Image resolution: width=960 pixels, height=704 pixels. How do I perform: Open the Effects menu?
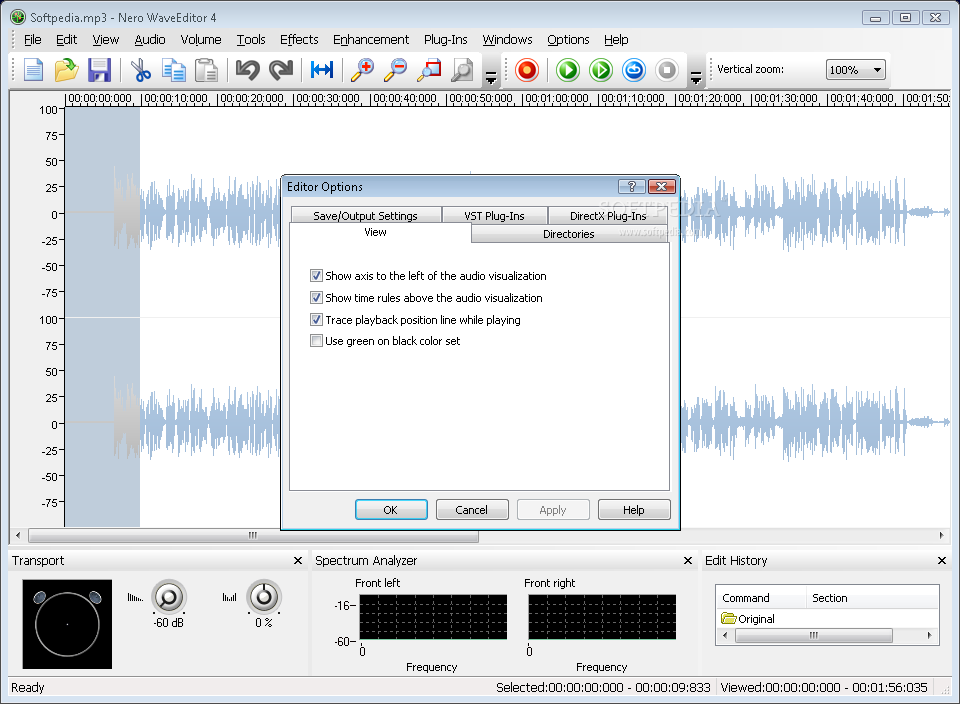click(x=299, y=40)
